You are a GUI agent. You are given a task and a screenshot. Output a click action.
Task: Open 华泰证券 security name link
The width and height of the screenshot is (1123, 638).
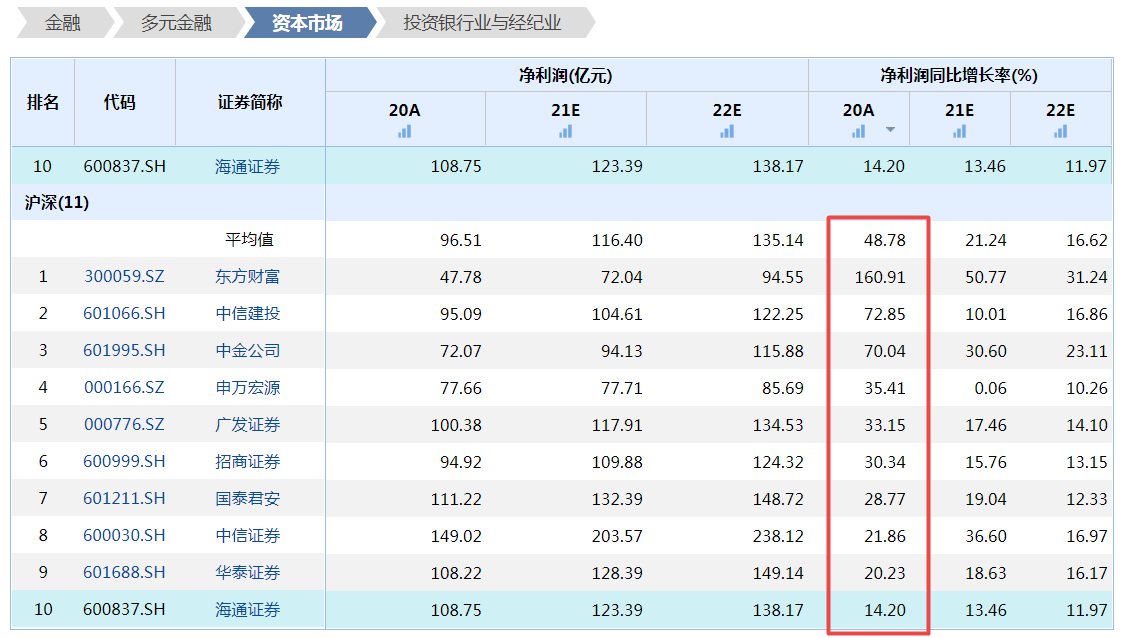pos(248,573)
